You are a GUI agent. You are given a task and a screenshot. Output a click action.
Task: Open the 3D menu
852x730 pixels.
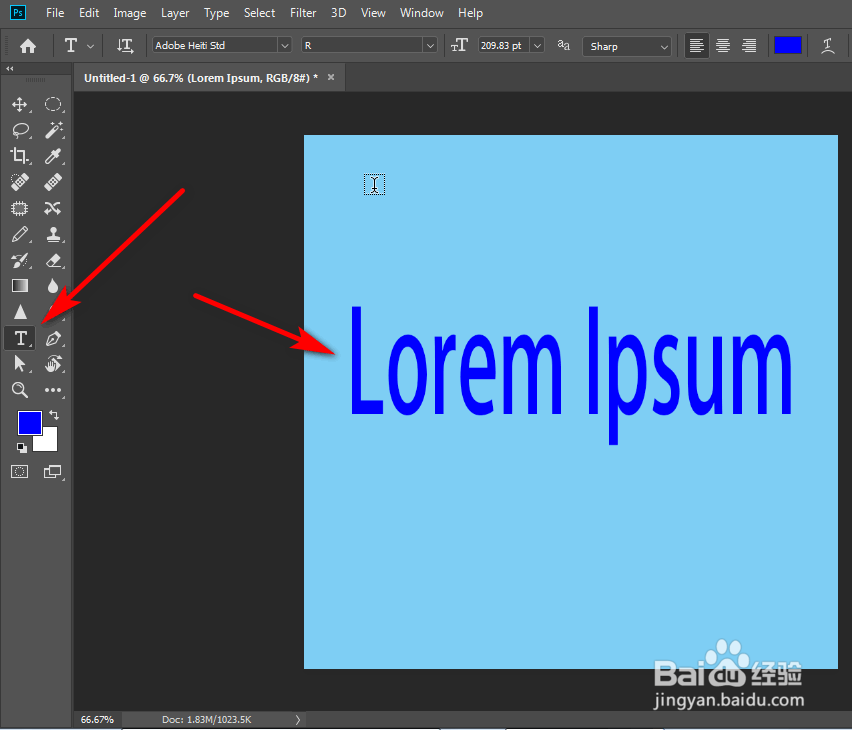click(339, 13)
